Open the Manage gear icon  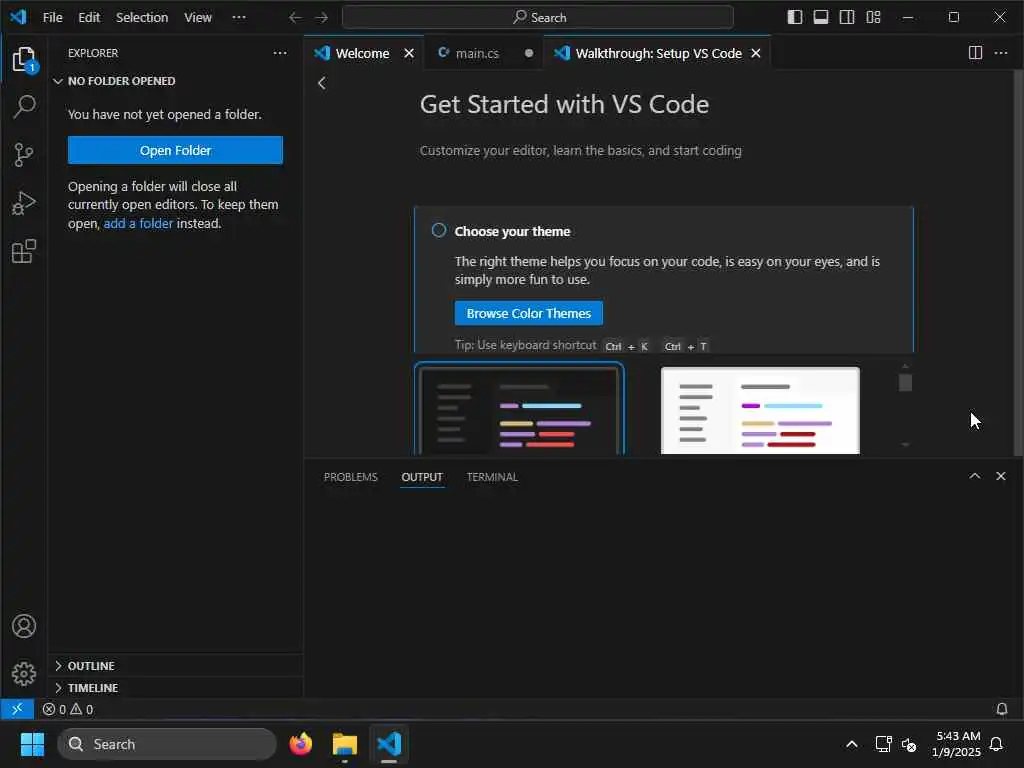click(x=24, y=674)
